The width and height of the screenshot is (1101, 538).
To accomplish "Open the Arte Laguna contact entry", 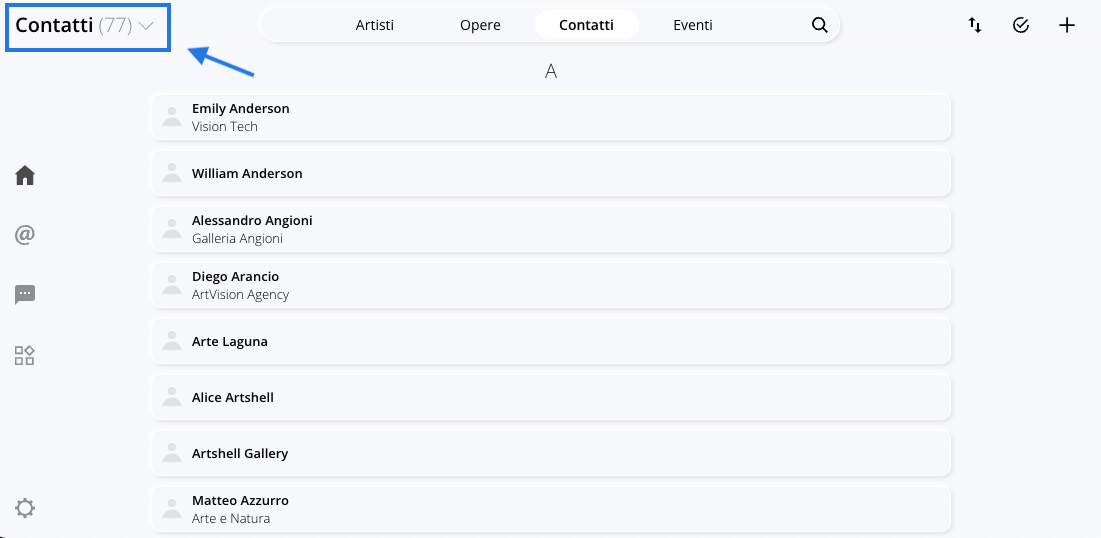I will (551, 341).
